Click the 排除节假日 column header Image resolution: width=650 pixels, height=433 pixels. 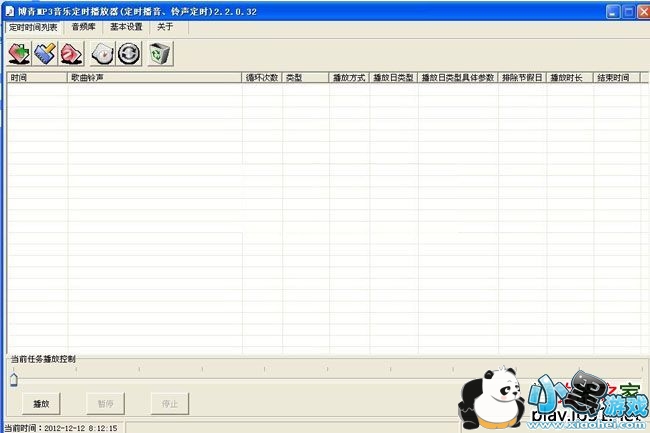point(522,77)
